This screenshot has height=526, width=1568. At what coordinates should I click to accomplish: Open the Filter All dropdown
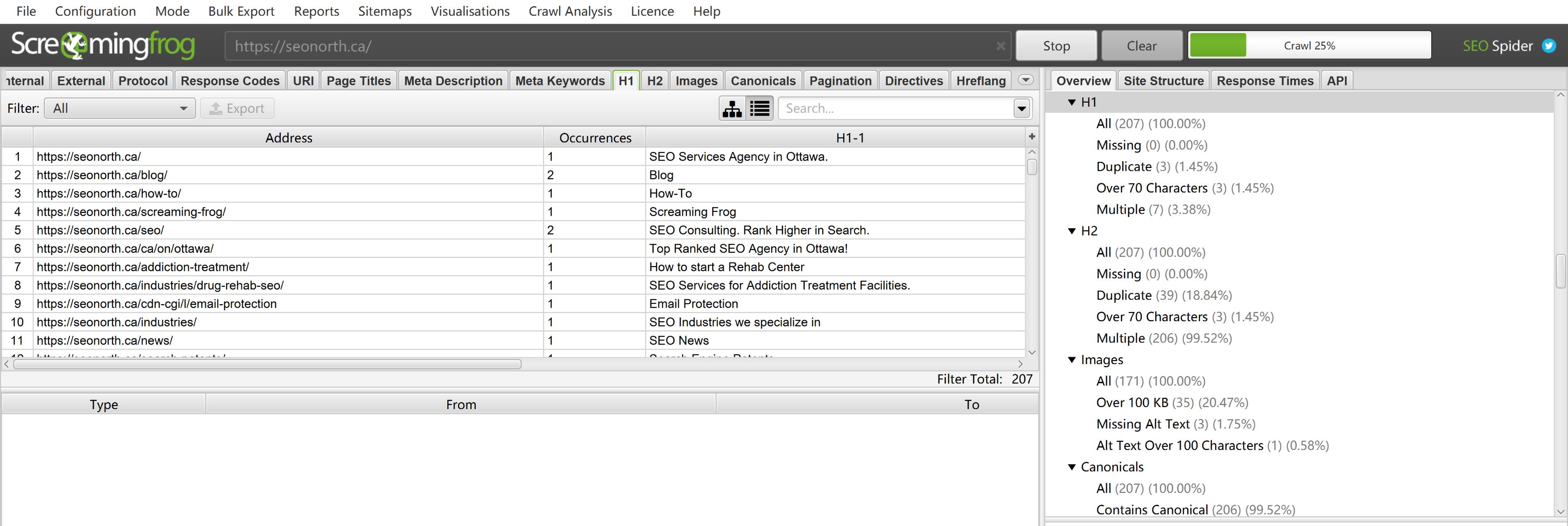pos(120,108)
